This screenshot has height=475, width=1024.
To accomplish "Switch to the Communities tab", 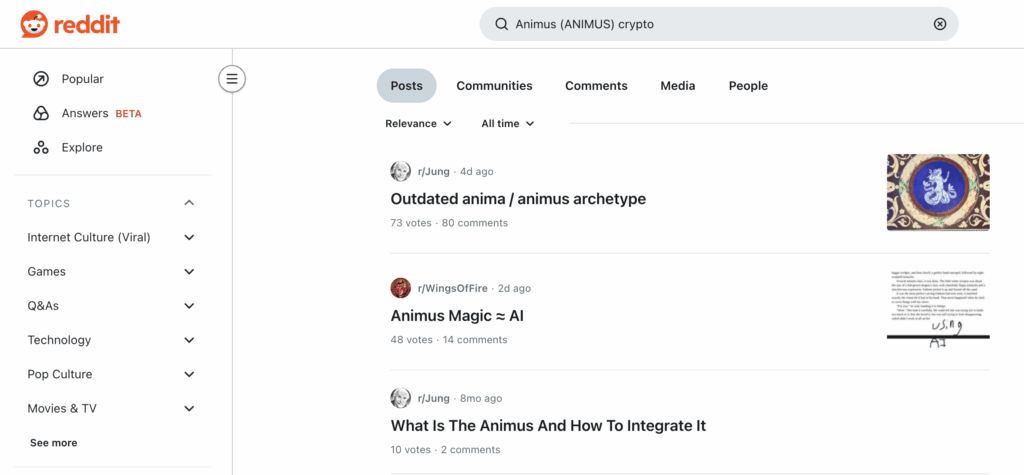I will [494, 86].
